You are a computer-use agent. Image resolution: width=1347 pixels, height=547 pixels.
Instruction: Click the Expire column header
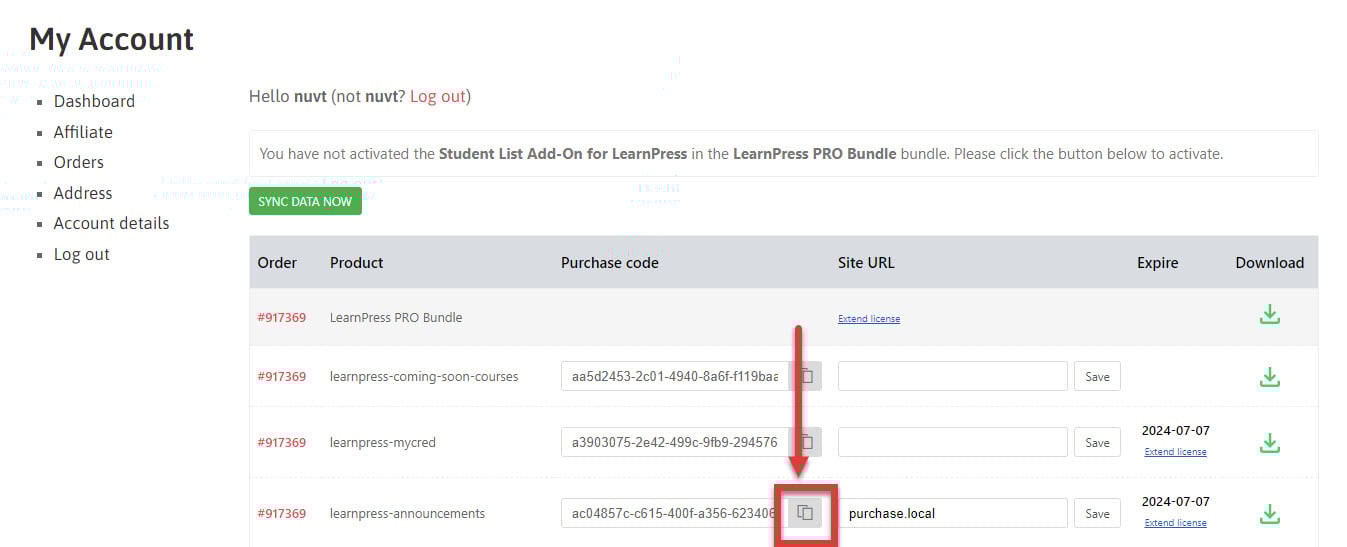pos(1158,263)
